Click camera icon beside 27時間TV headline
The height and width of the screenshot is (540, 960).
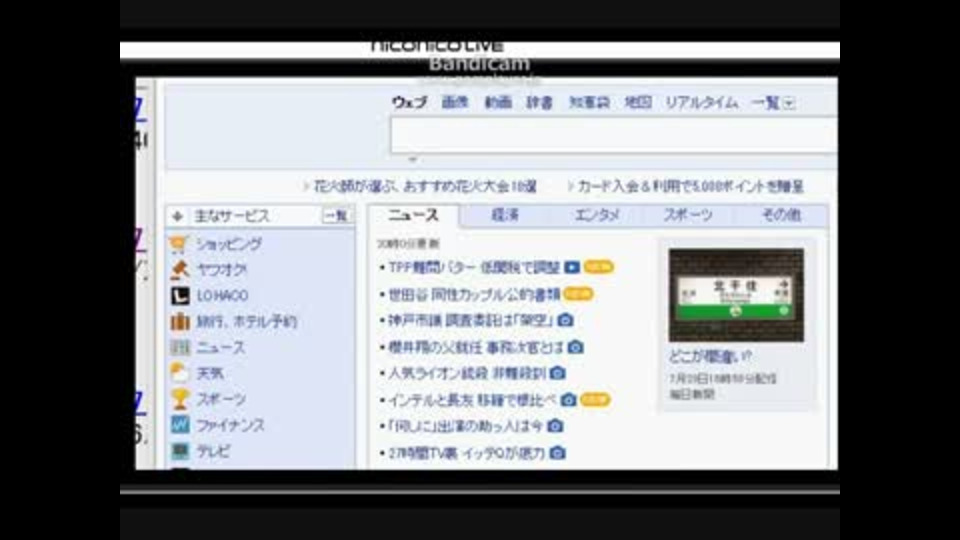(x=558, y=453)
